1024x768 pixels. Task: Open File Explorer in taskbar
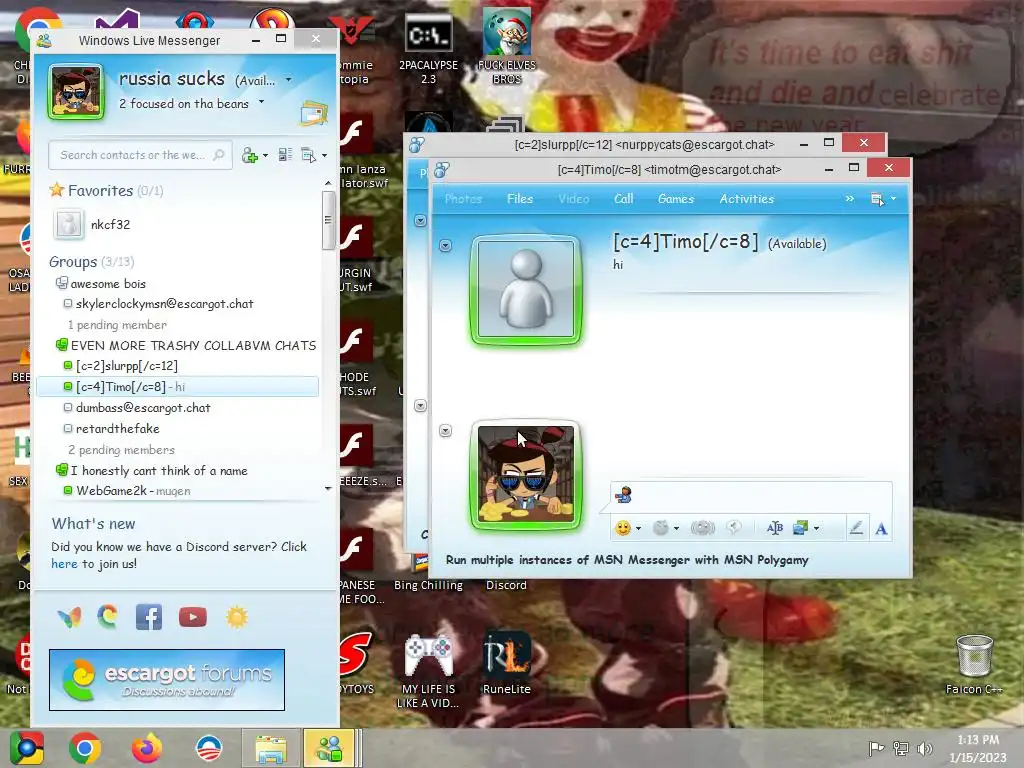pyautogui.click(x=270, y=748)
